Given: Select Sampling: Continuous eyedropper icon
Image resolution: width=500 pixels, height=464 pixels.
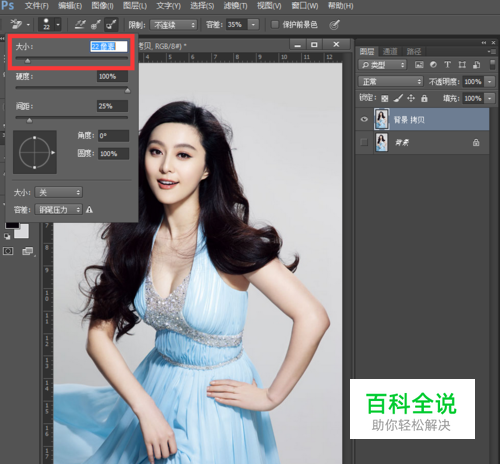Looking at the screenshot, I should point(80,24).
